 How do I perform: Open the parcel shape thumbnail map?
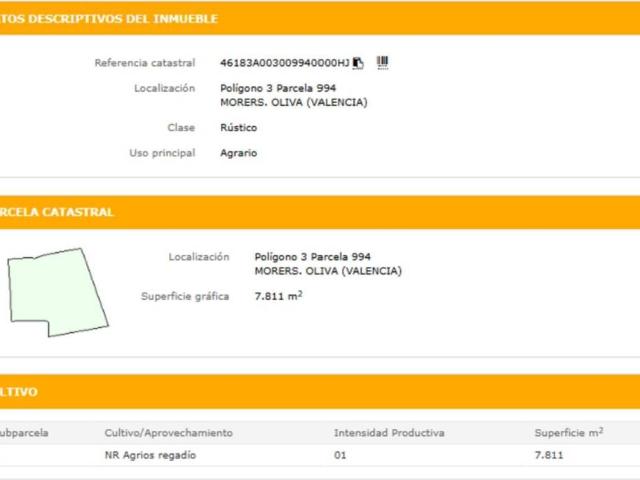[x=58, y=292]
